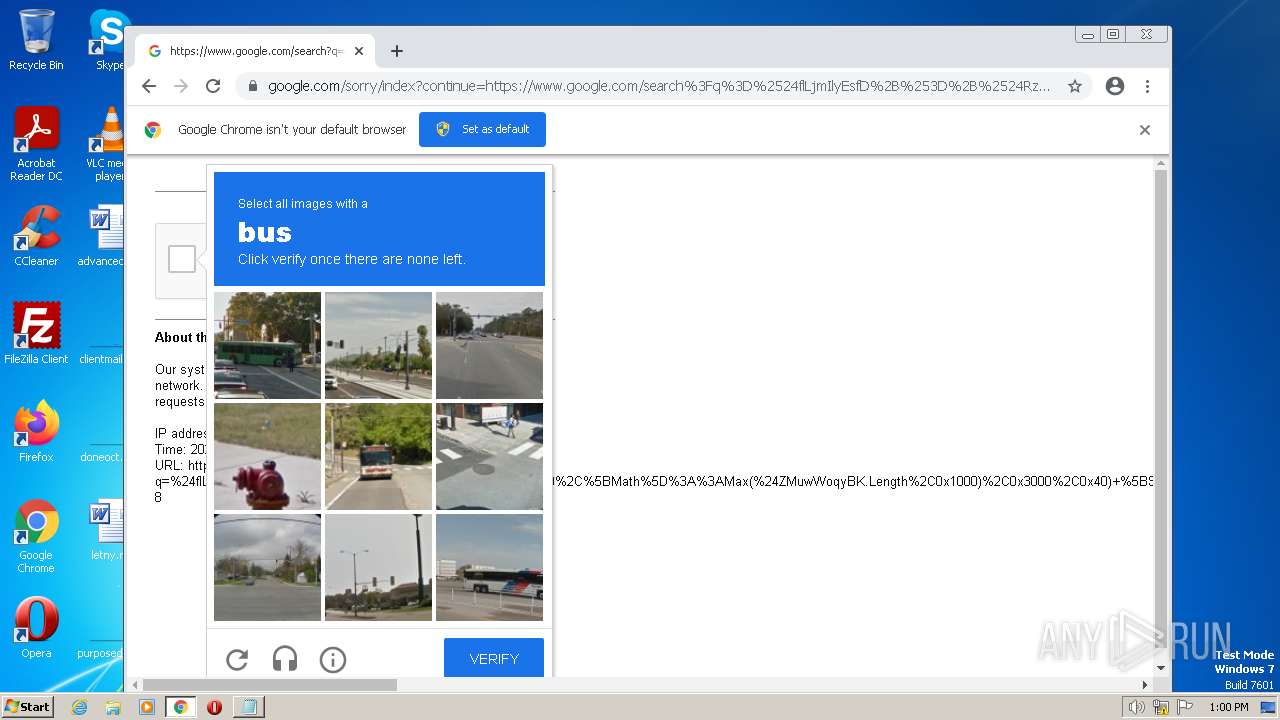Image resolution: width=1280 pixels, height=720 pixels.
Task: Select the street lamp pole image tile
Action: (x=378, y=567)
